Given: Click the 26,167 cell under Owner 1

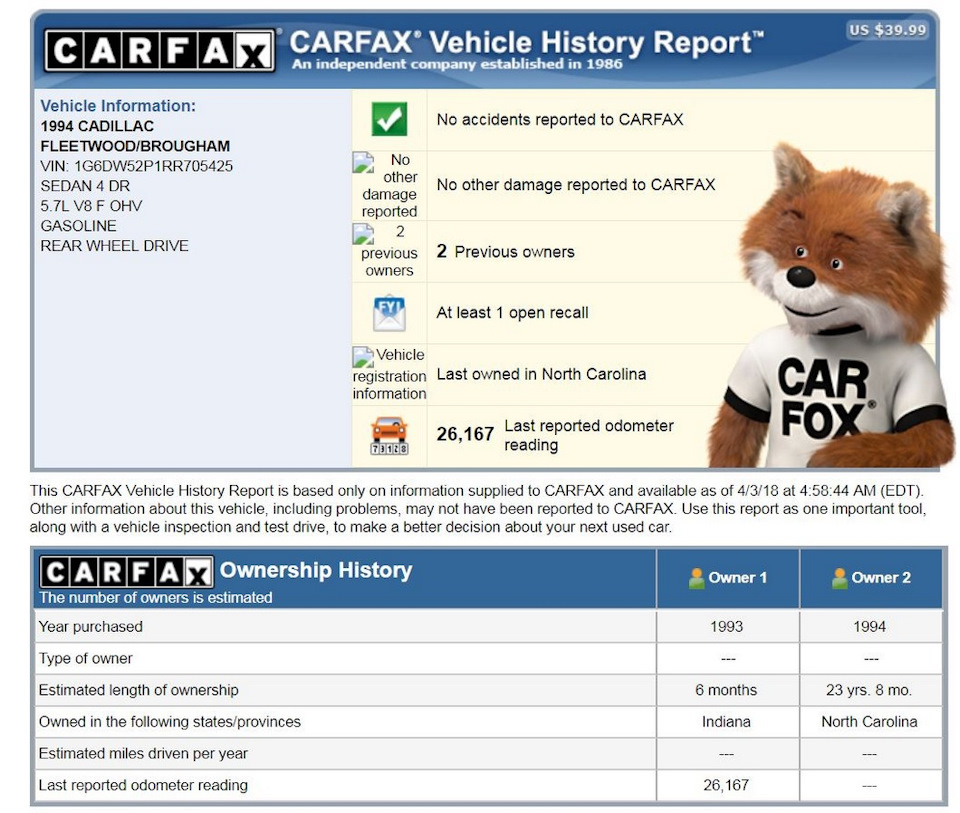Looking at the screenshot, I should tap(726, 785).
